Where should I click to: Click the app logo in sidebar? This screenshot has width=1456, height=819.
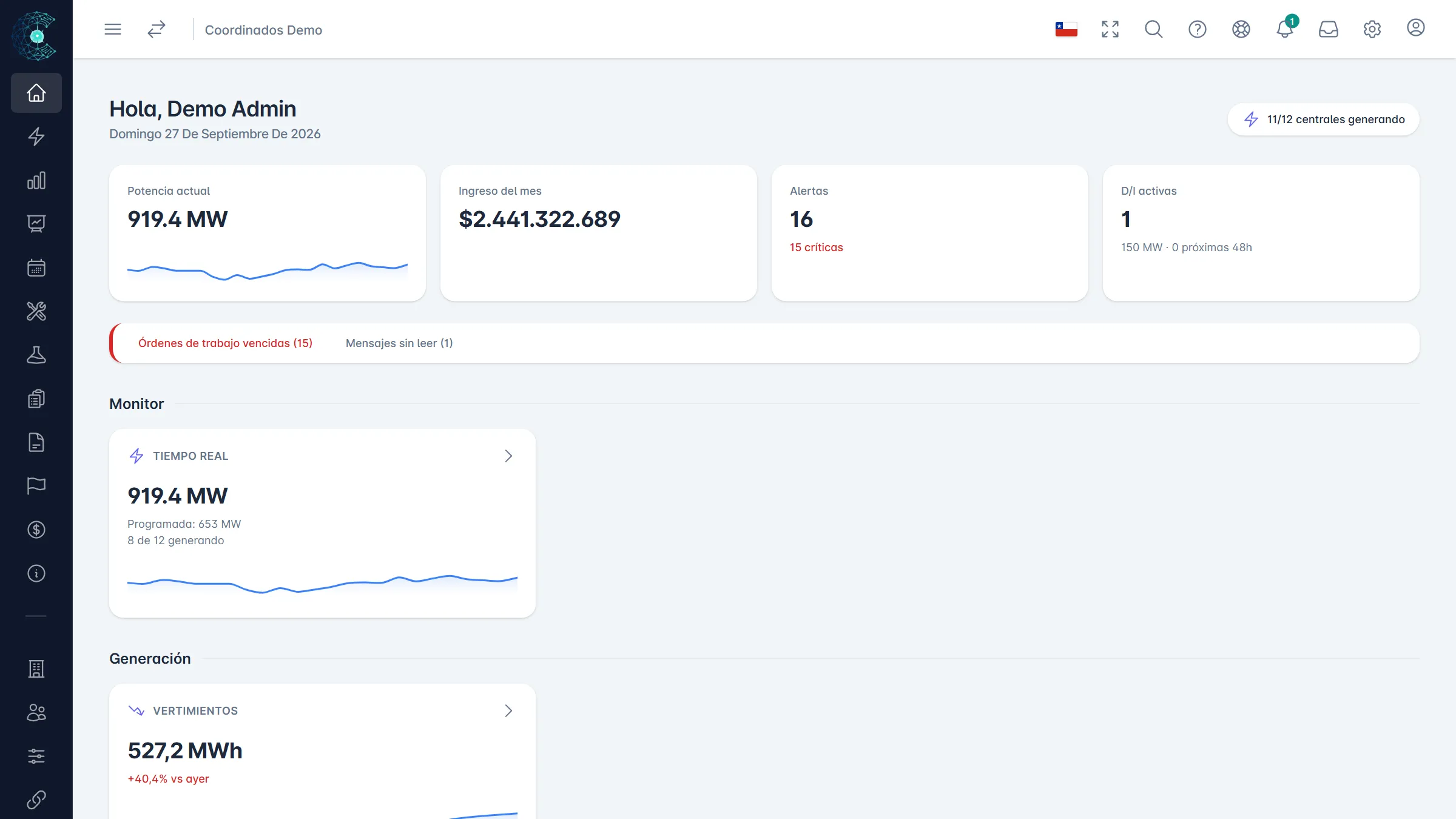[36, 35]
